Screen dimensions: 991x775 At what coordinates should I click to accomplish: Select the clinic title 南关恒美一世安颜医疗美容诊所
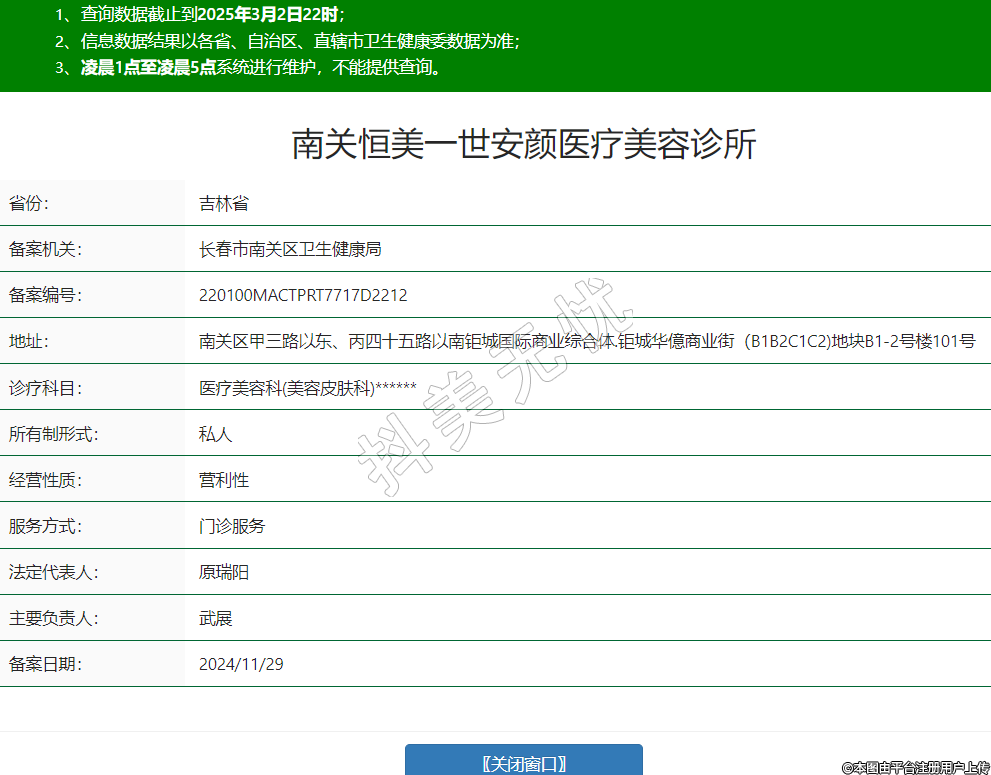(x=523, y=145)
